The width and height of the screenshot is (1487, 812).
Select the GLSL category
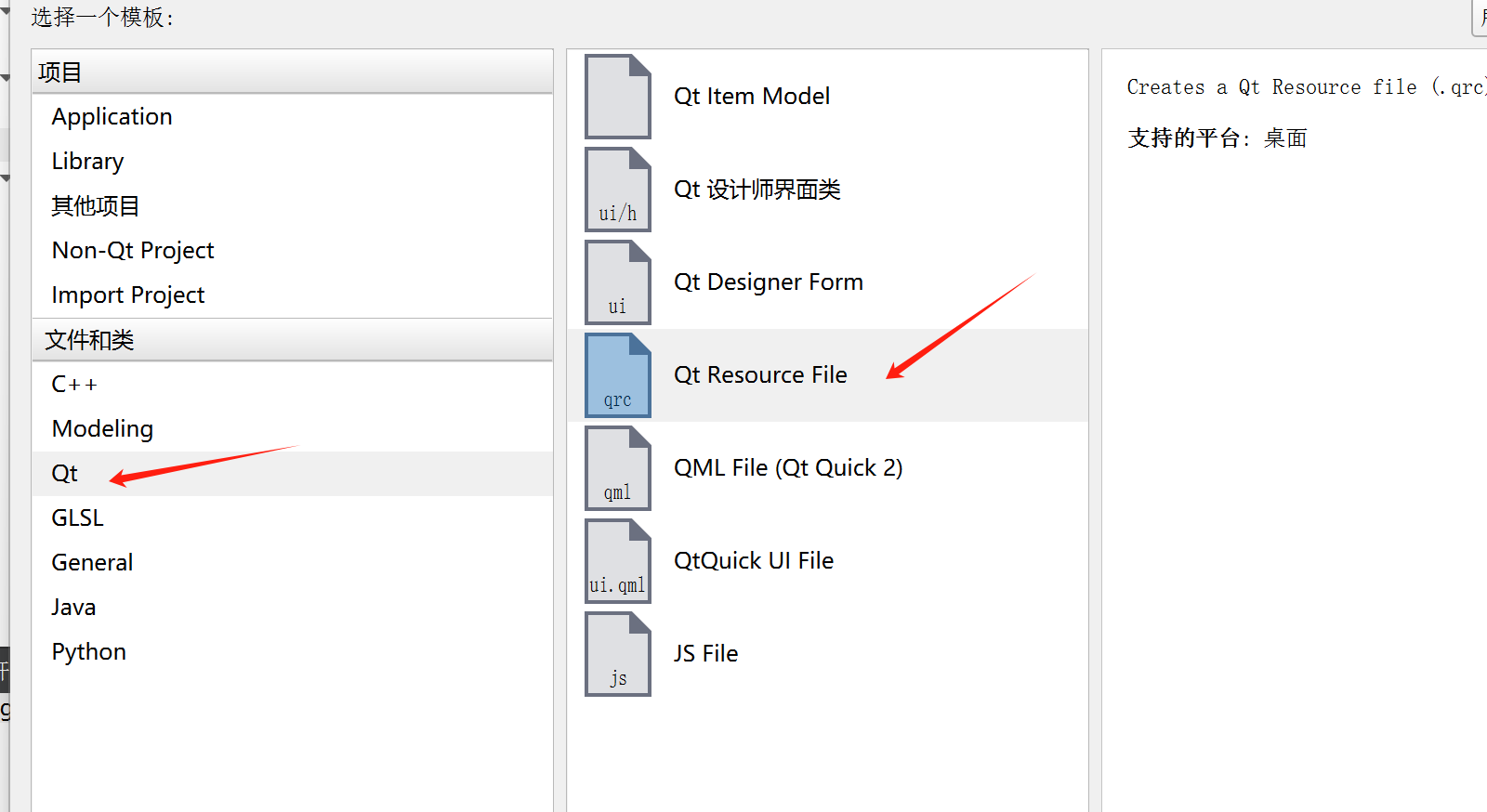point(293,518)
